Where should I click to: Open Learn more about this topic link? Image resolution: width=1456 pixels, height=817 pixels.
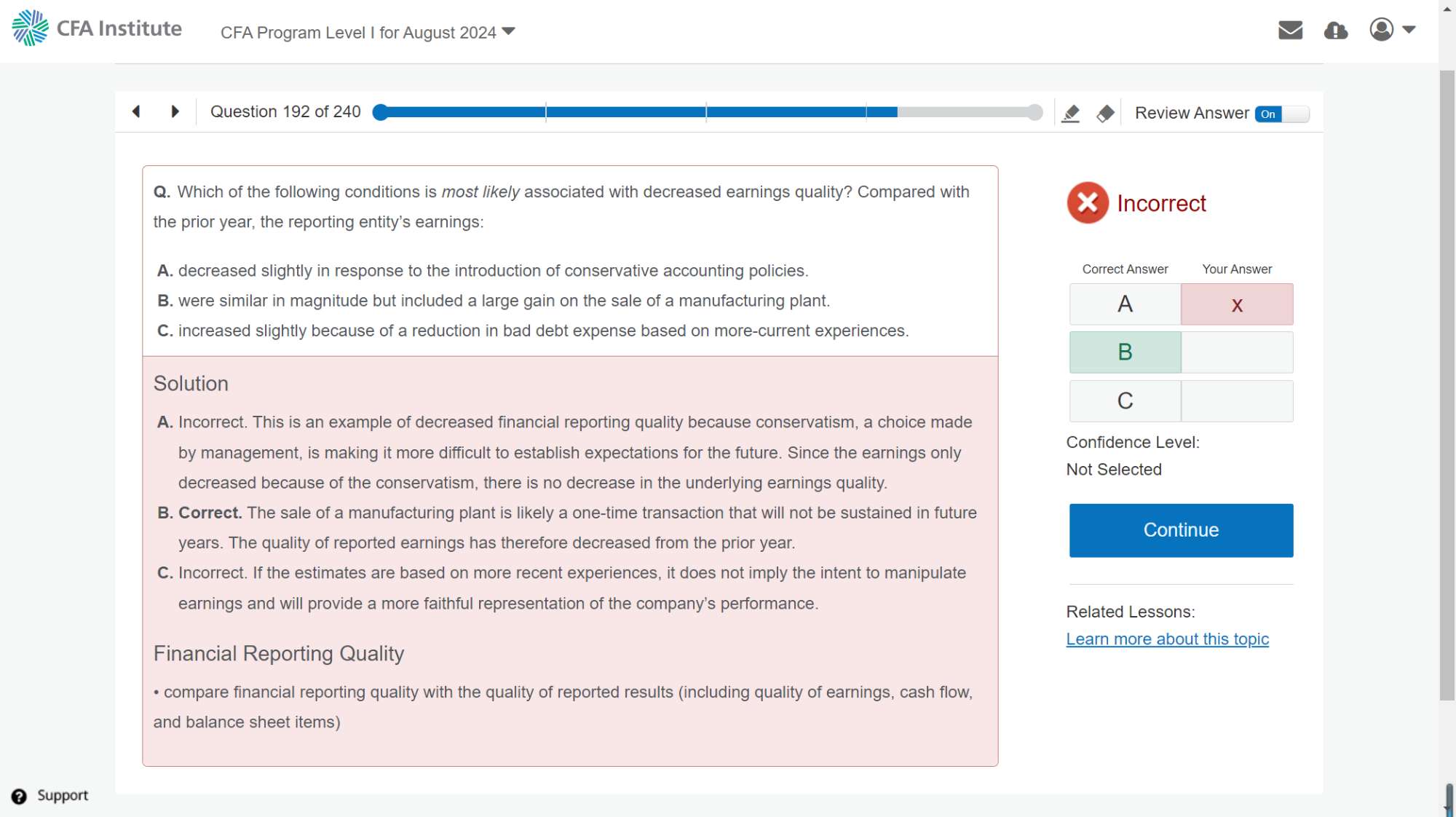(1167, 639)
